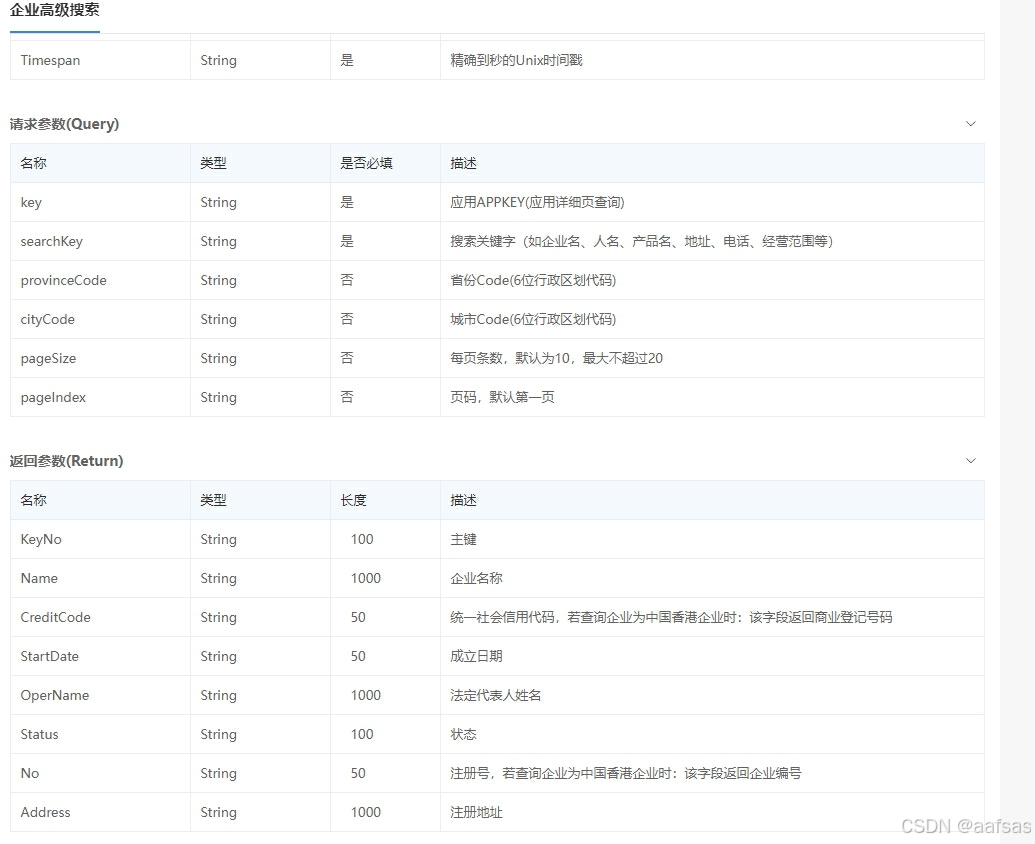Viewport: 1035px width, 844px height.
Task: Click the length 1000 in OperName row
Action: coord(366,695)
